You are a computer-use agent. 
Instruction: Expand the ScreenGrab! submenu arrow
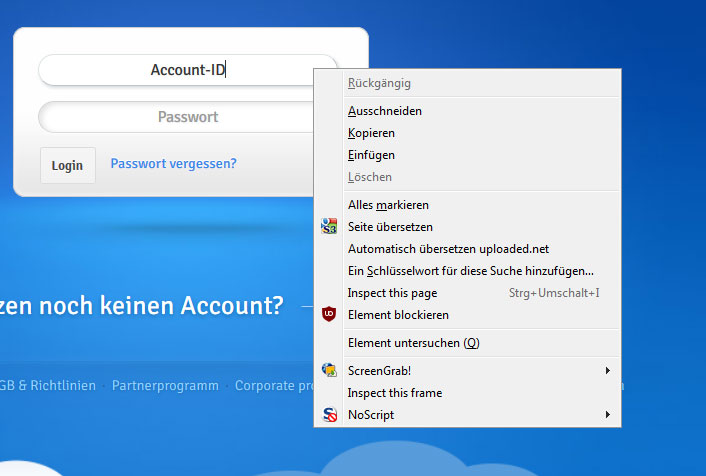(608, 371)
